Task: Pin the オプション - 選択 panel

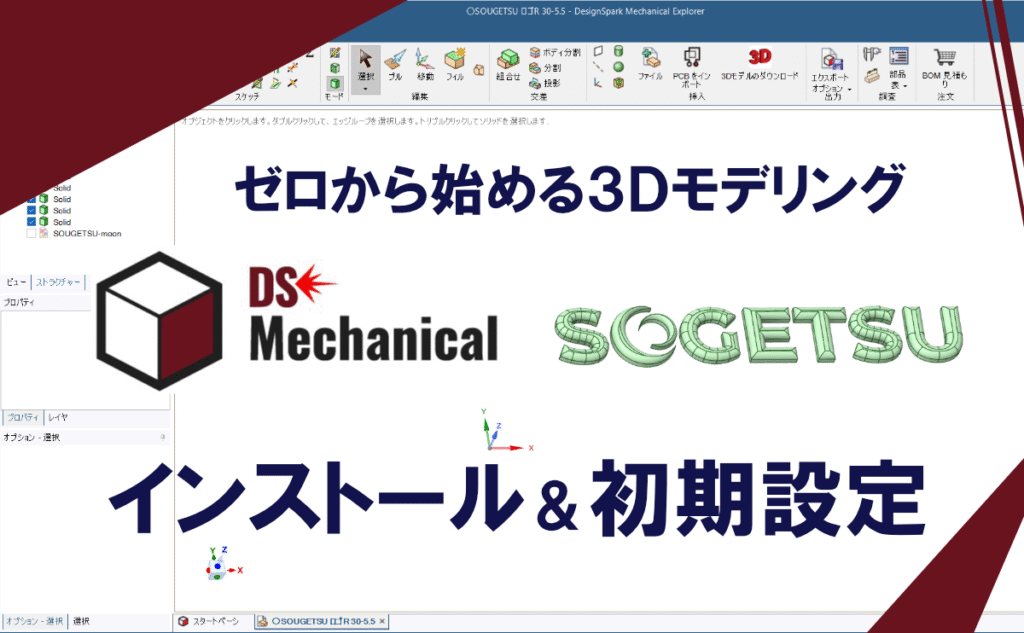Action: (163, 437)
